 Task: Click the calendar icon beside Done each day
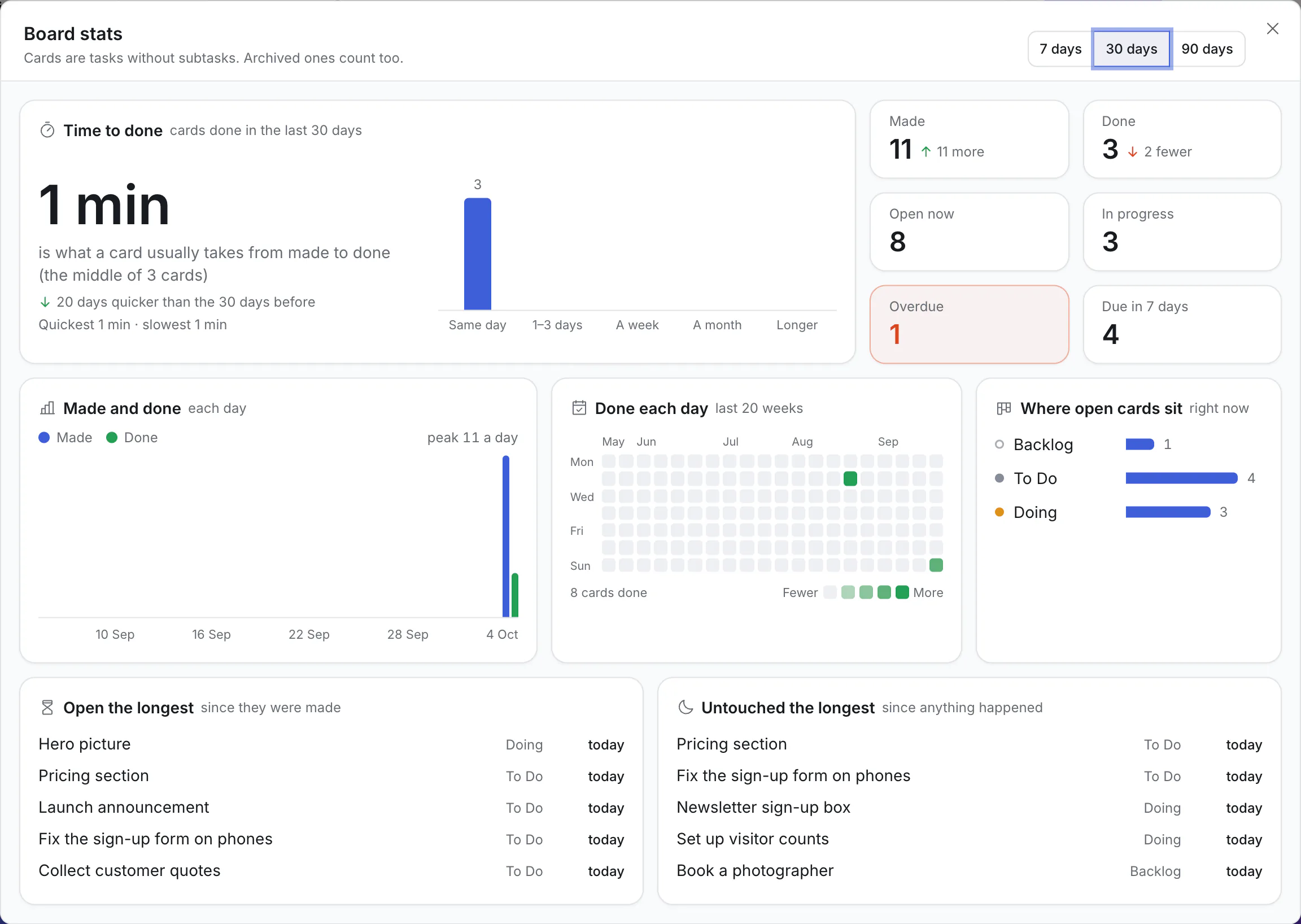[x=579, y=408]
